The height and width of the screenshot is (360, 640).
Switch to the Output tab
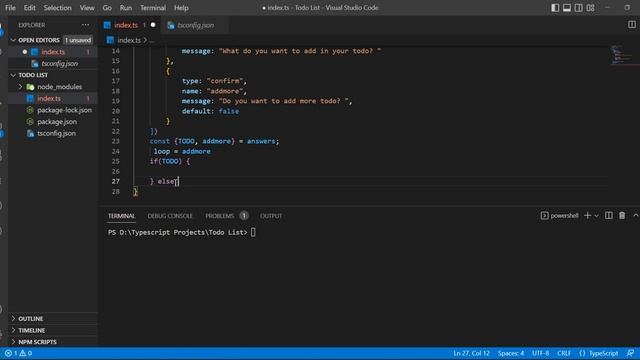point(271,216)
